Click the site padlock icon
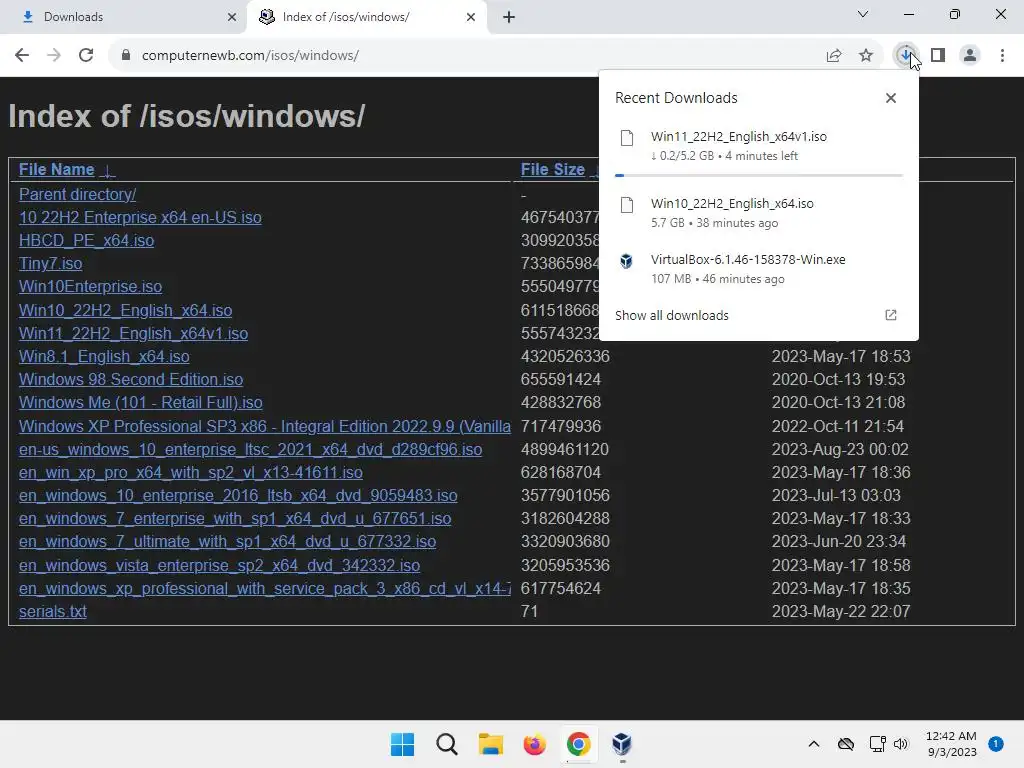 (126, 56)
